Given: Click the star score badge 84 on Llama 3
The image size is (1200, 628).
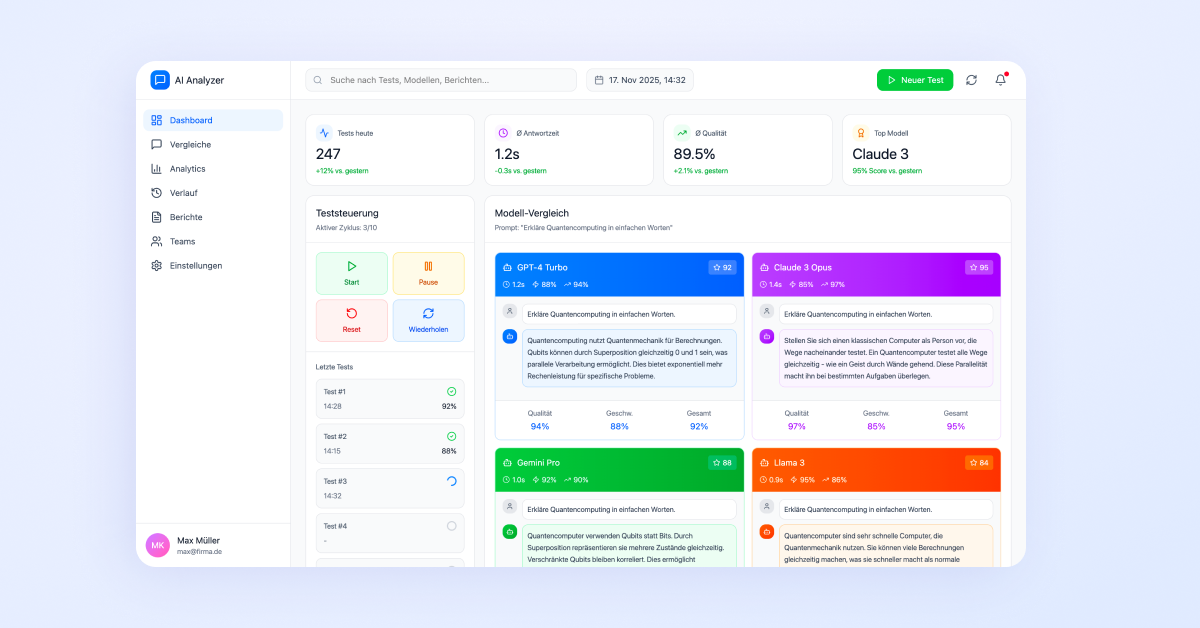Looking at the screenshot, I should point(979,462).
